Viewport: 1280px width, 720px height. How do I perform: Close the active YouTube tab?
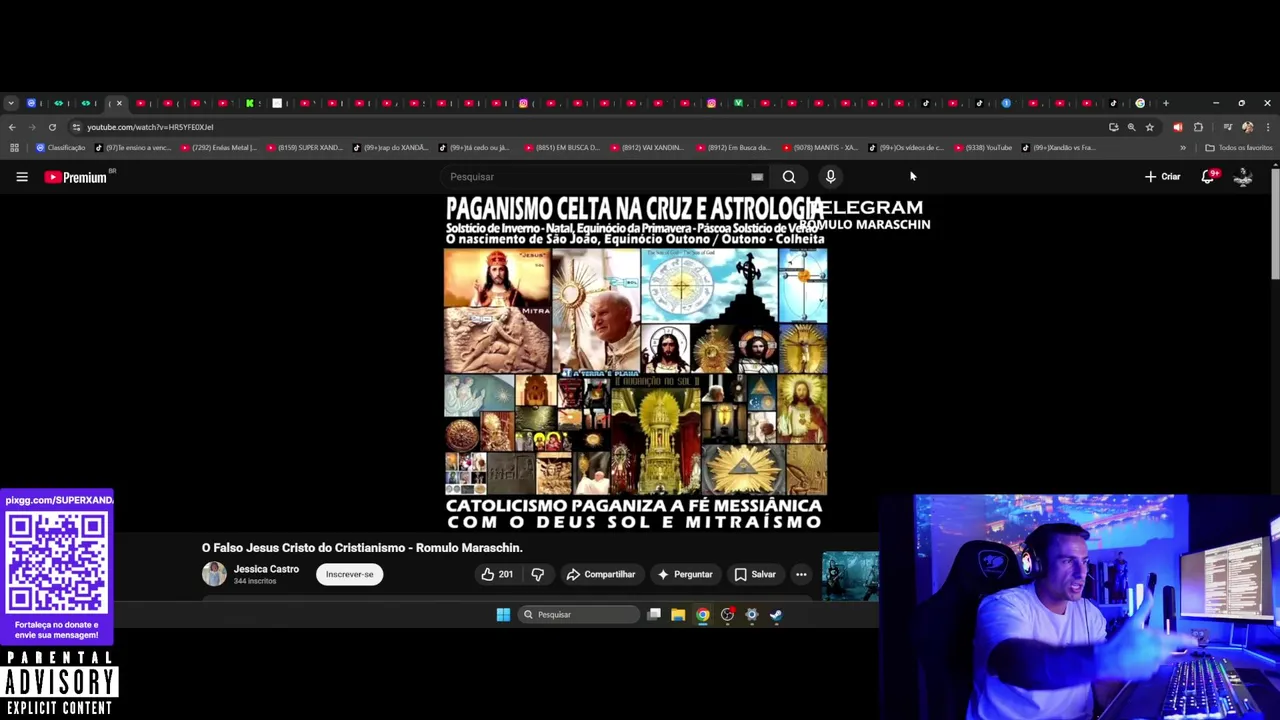(x=119, y=103)
